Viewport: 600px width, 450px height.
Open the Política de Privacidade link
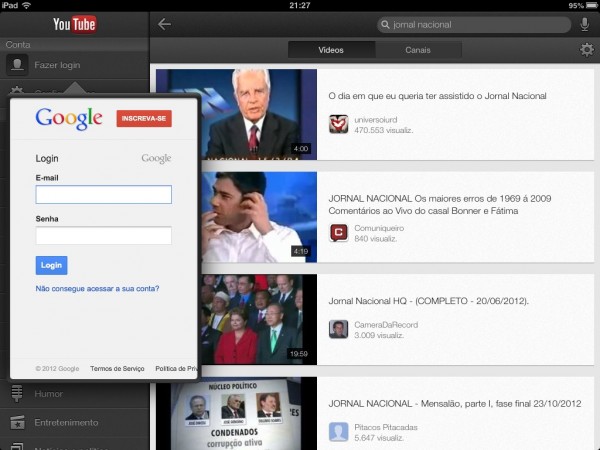coord(176,368)
